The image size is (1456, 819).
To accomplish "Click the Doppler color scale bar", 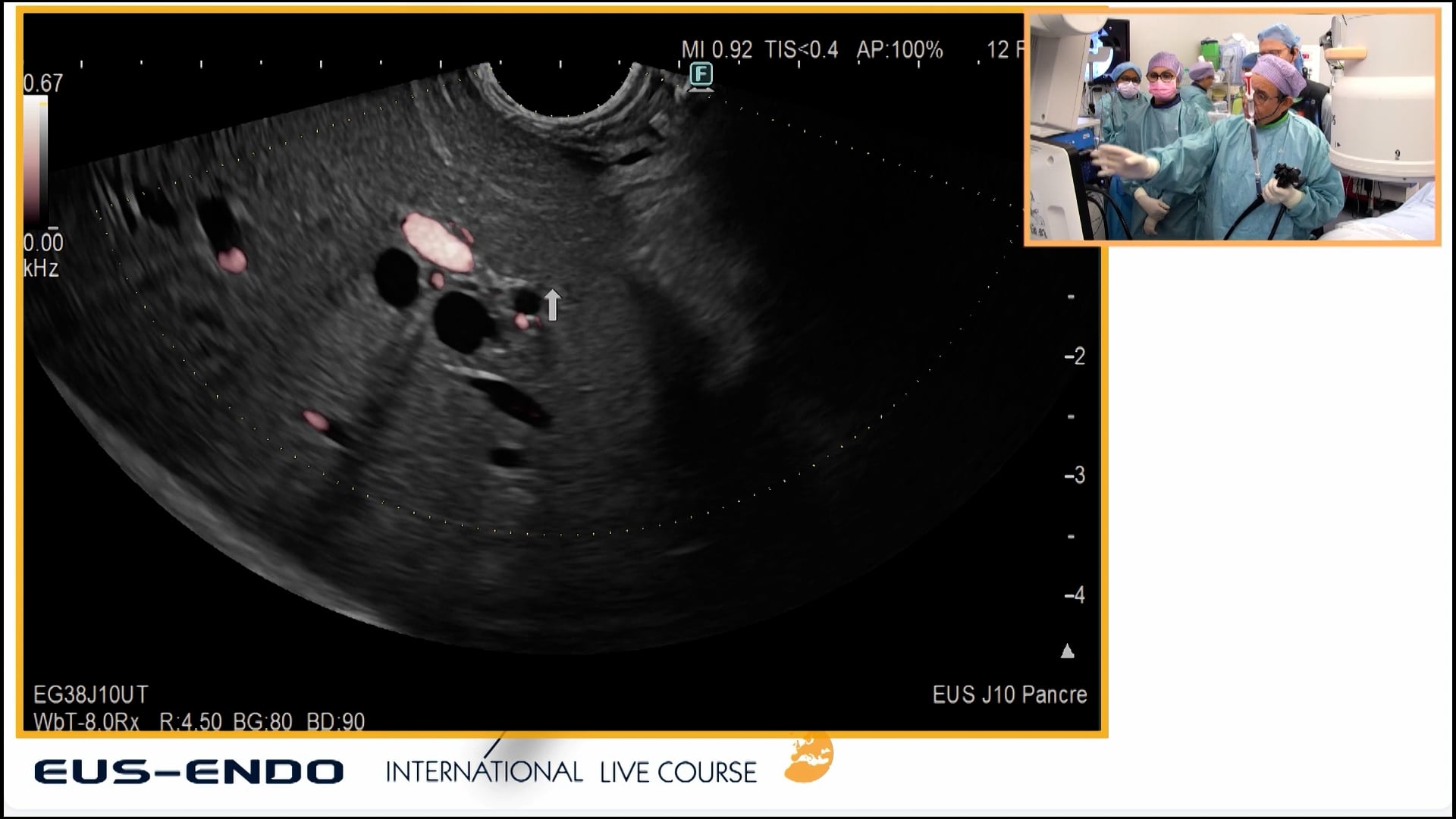I will 35,161.
